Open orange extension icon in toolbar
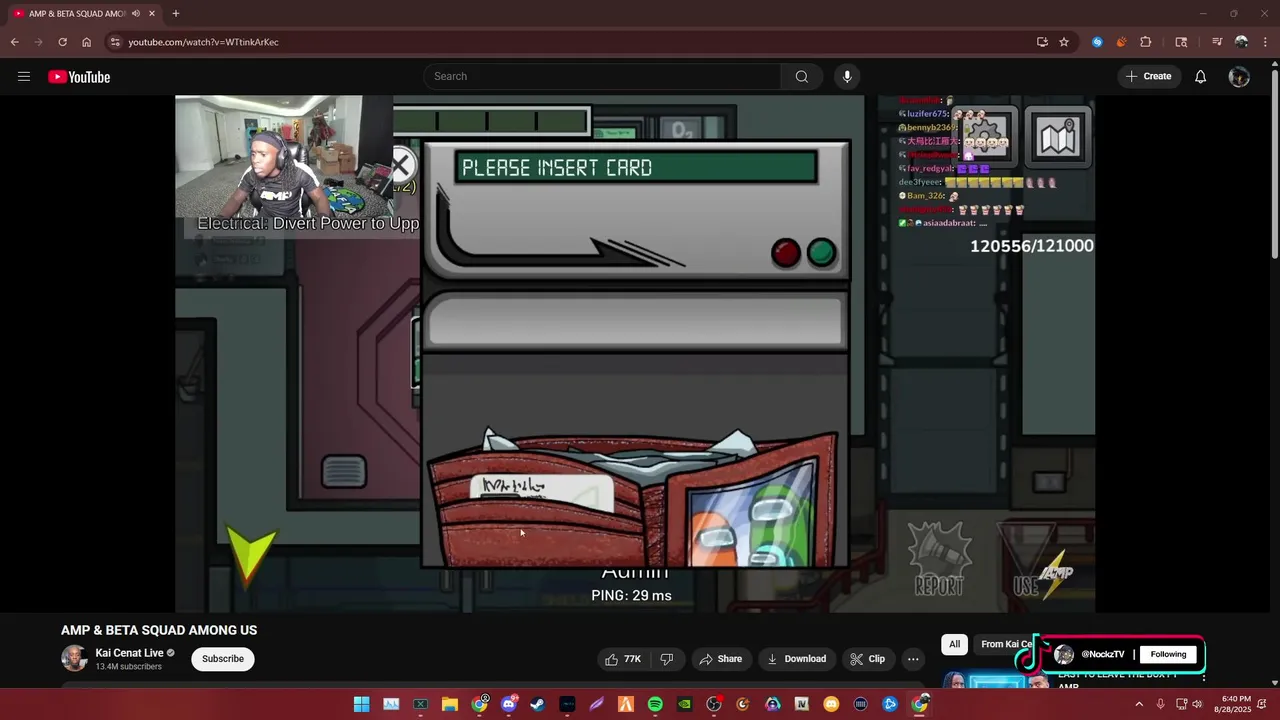 tap(1121, 42)
